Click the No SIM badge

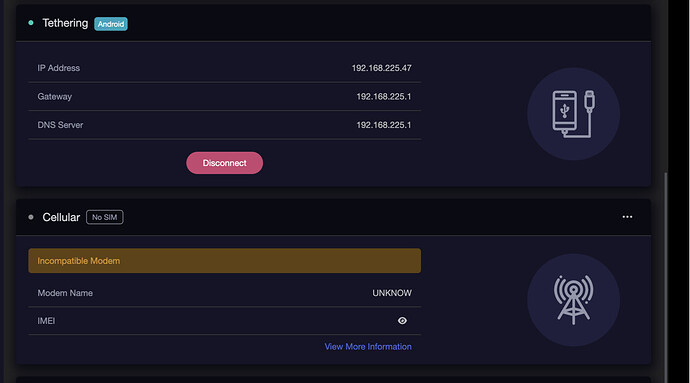click(105, 217)
